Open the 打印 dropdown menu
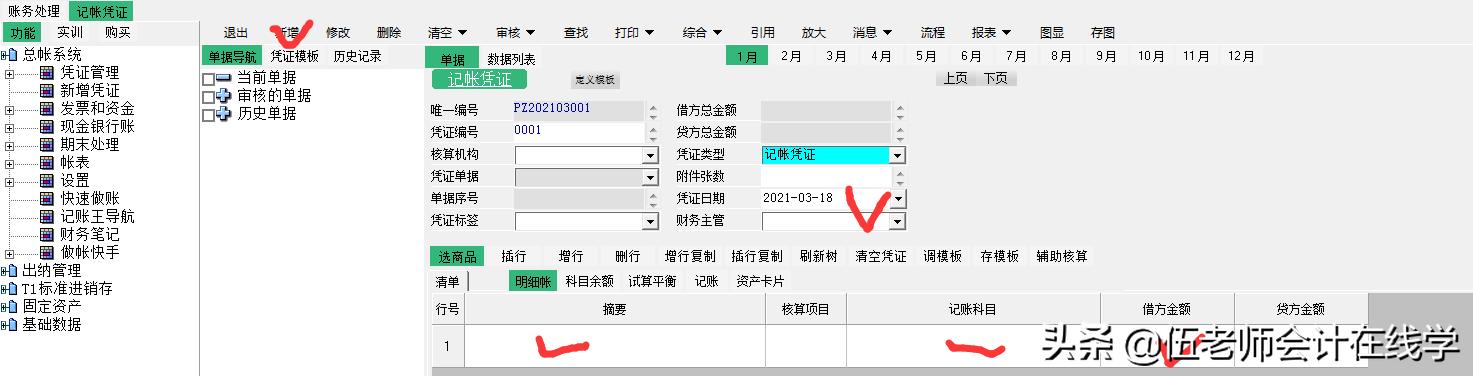This screenshot has height=376, width=1473. tap(634, 33)
